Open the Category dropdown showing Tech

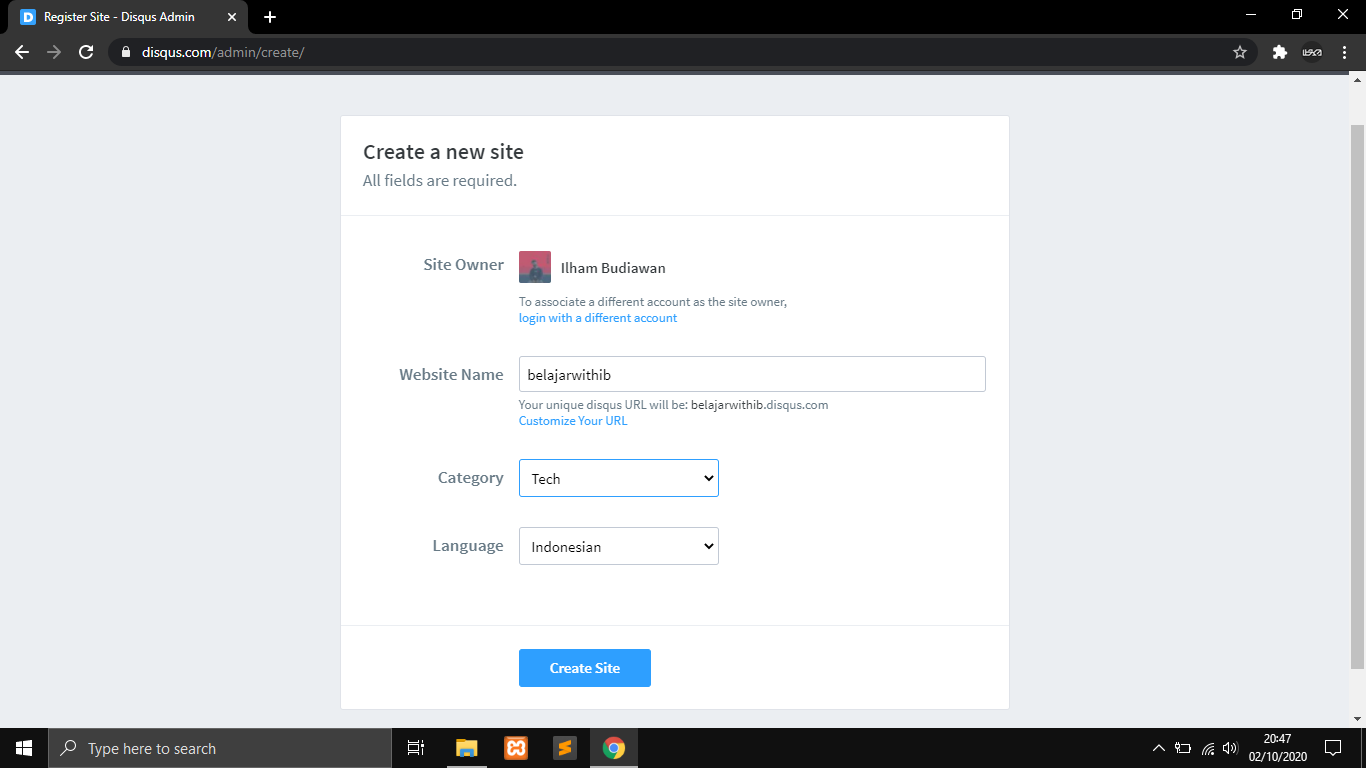tap(619, 478)
